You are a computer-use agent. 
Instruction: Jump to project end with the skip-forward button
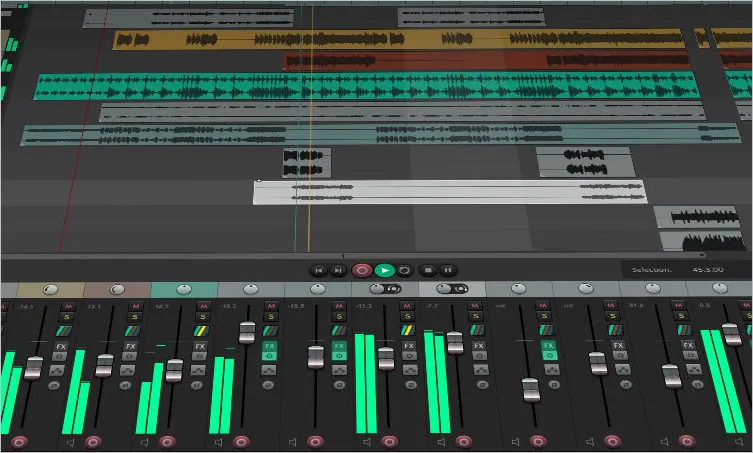(x=338, y=270)
